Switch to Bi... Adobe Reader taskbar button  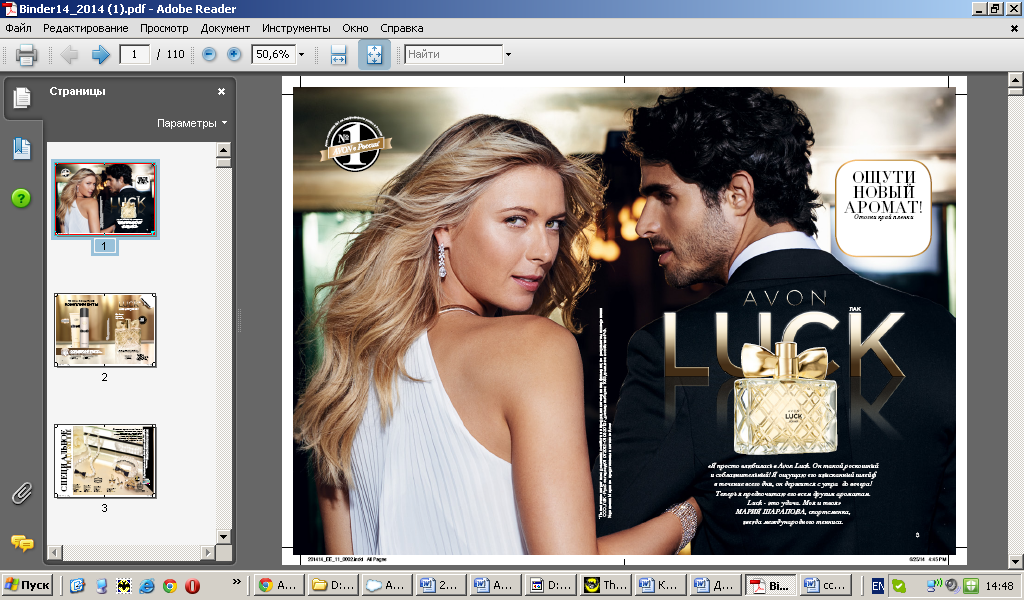pos(770,585)
